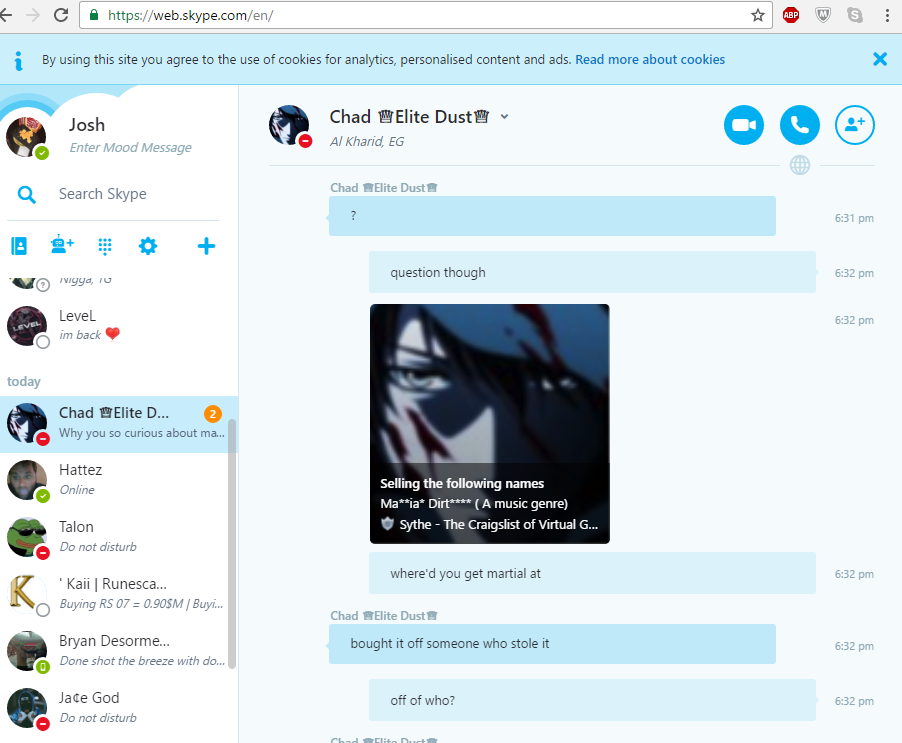902x743 pixels.
Task: Click the 'off of who?' message
Action: click(x=593, y=700)
